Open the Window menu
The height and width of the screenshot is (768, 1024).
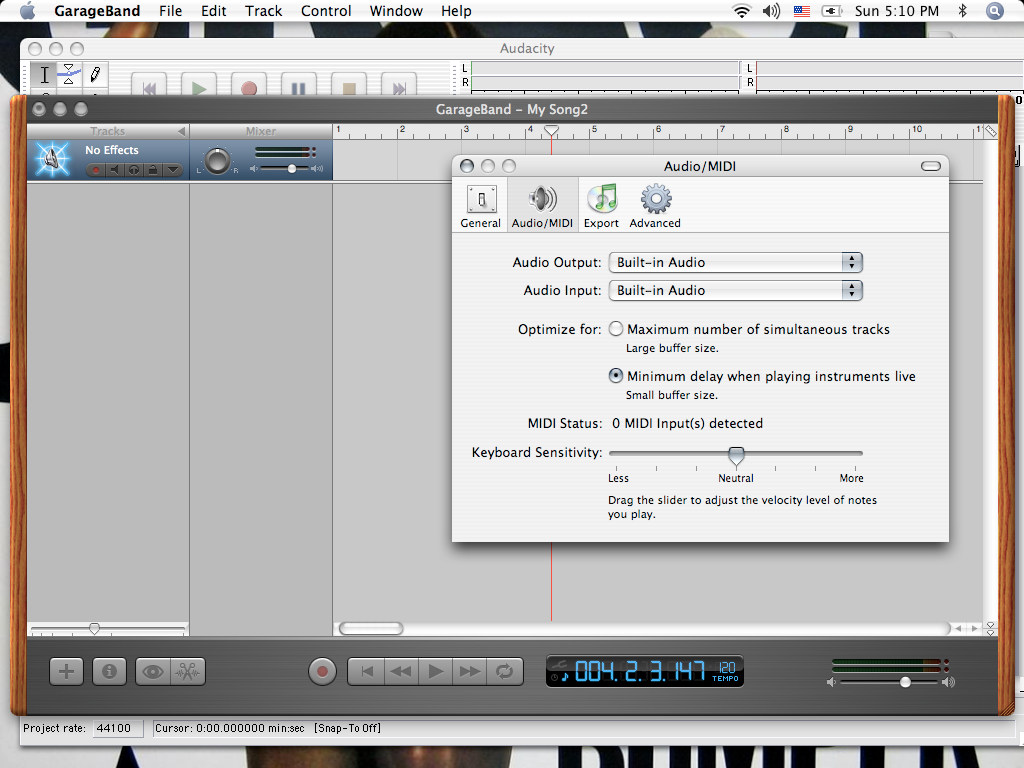396,11
